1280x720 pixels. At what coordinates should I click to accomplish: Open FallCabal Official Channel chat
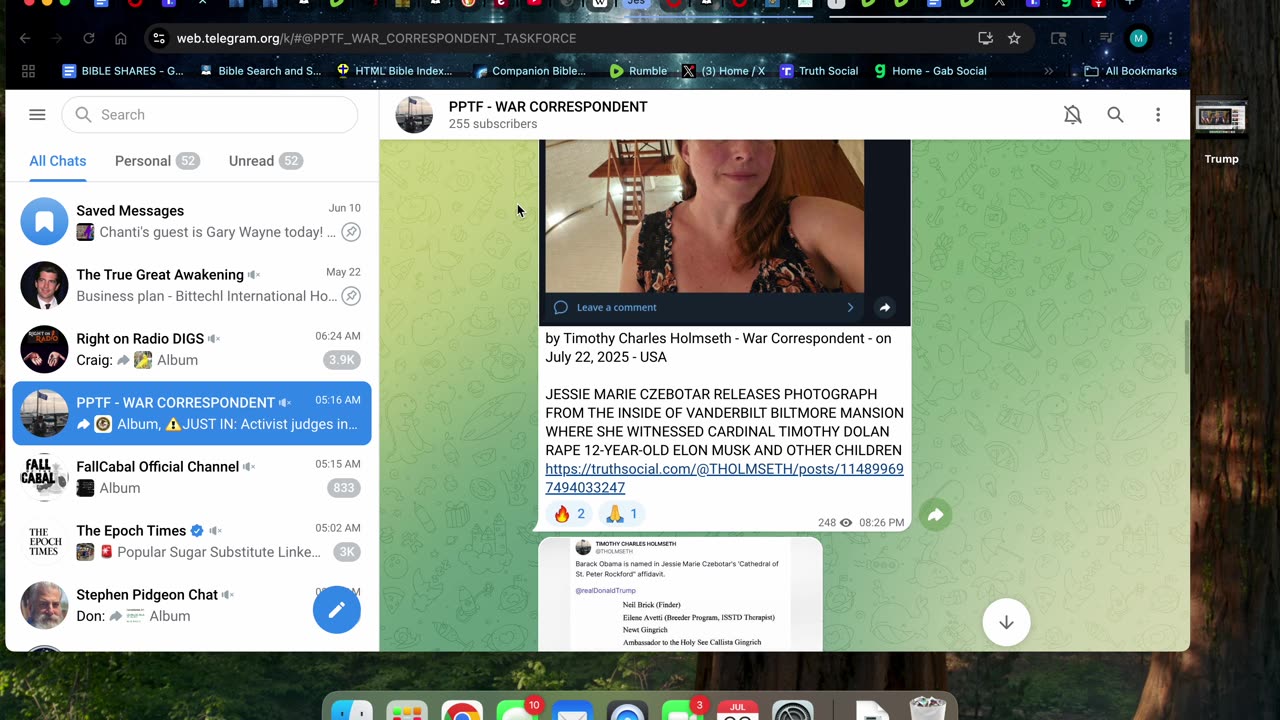point(191,477)
